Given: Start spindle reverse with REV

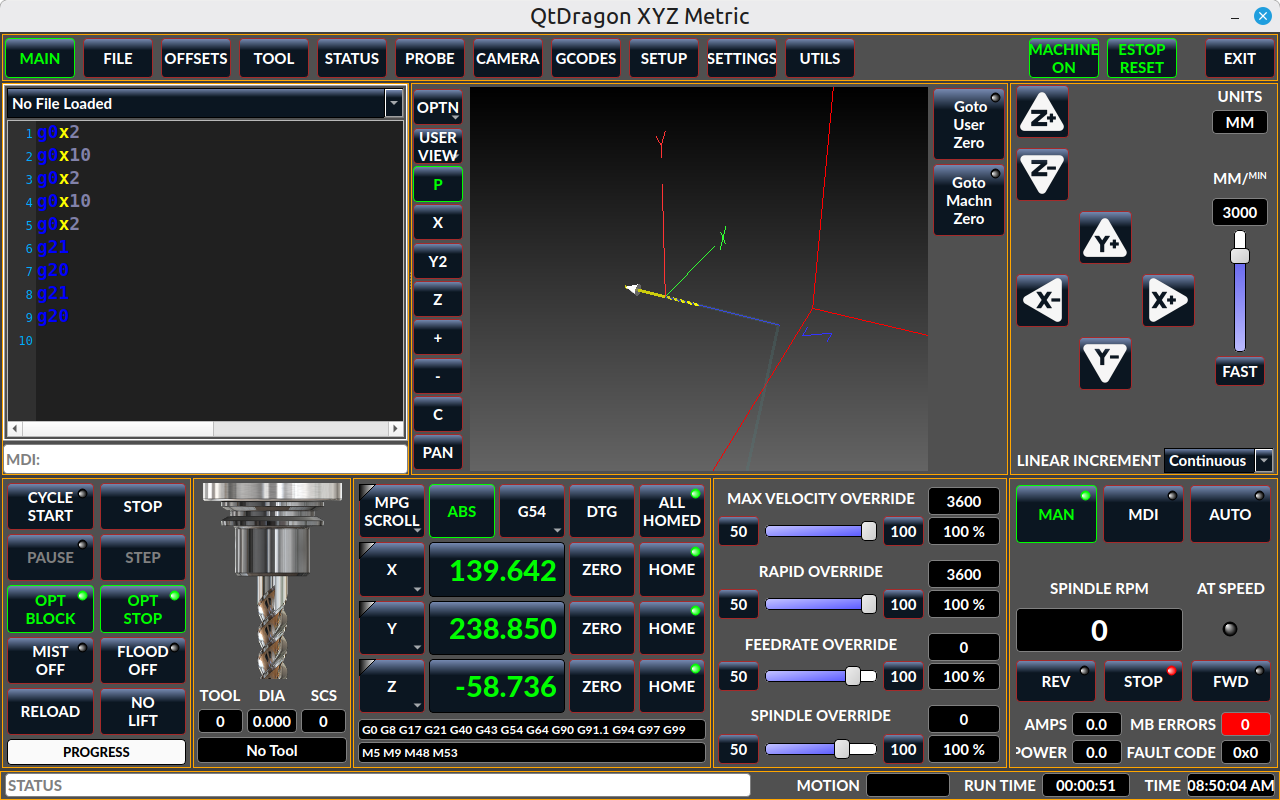Looking at the screenshot, I should (x=1056, y=681).
